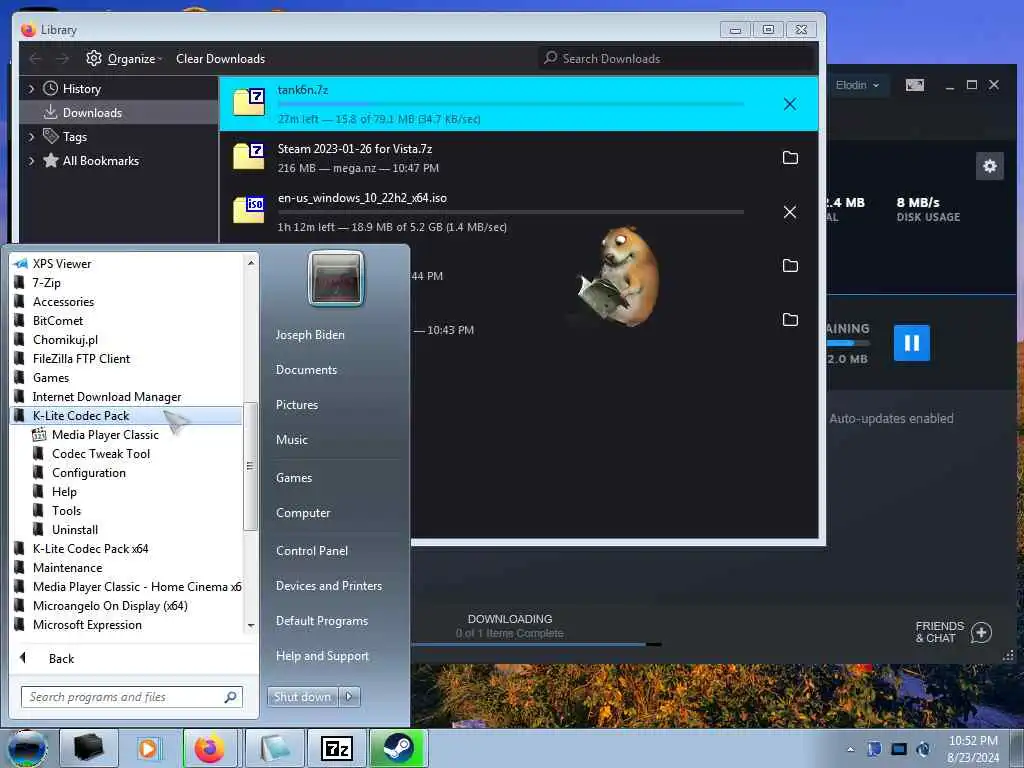The width and height of the screenshot is (1024, 768).
Task: Open Steam from the taskbar
Action: (398, 748)
